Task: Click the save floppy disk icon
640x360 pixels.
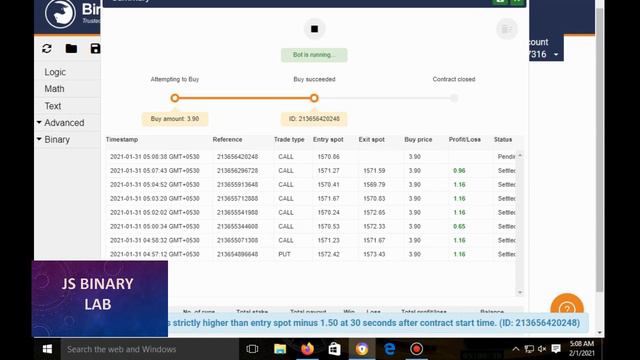Action: (95, 49)
